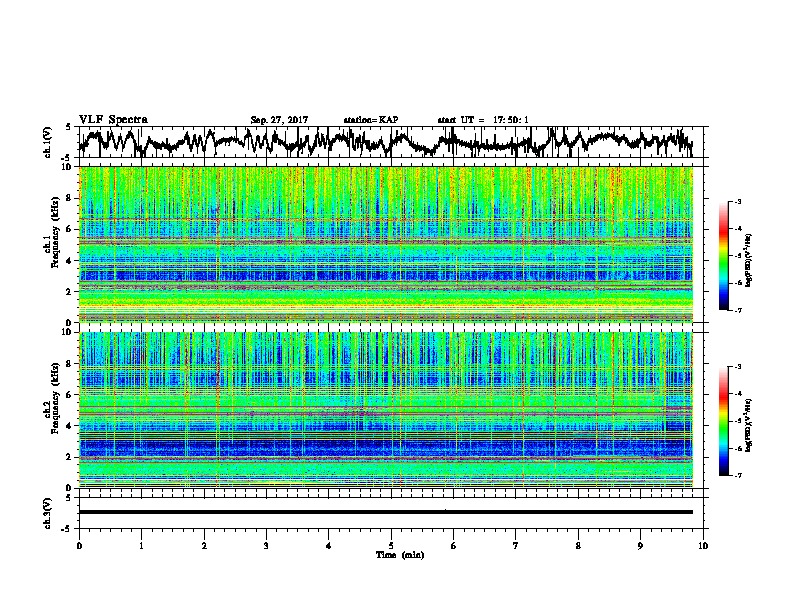Click the "9" tick on the time axis
The width and height of the screenshot is (792, 612).
[640, 546]
